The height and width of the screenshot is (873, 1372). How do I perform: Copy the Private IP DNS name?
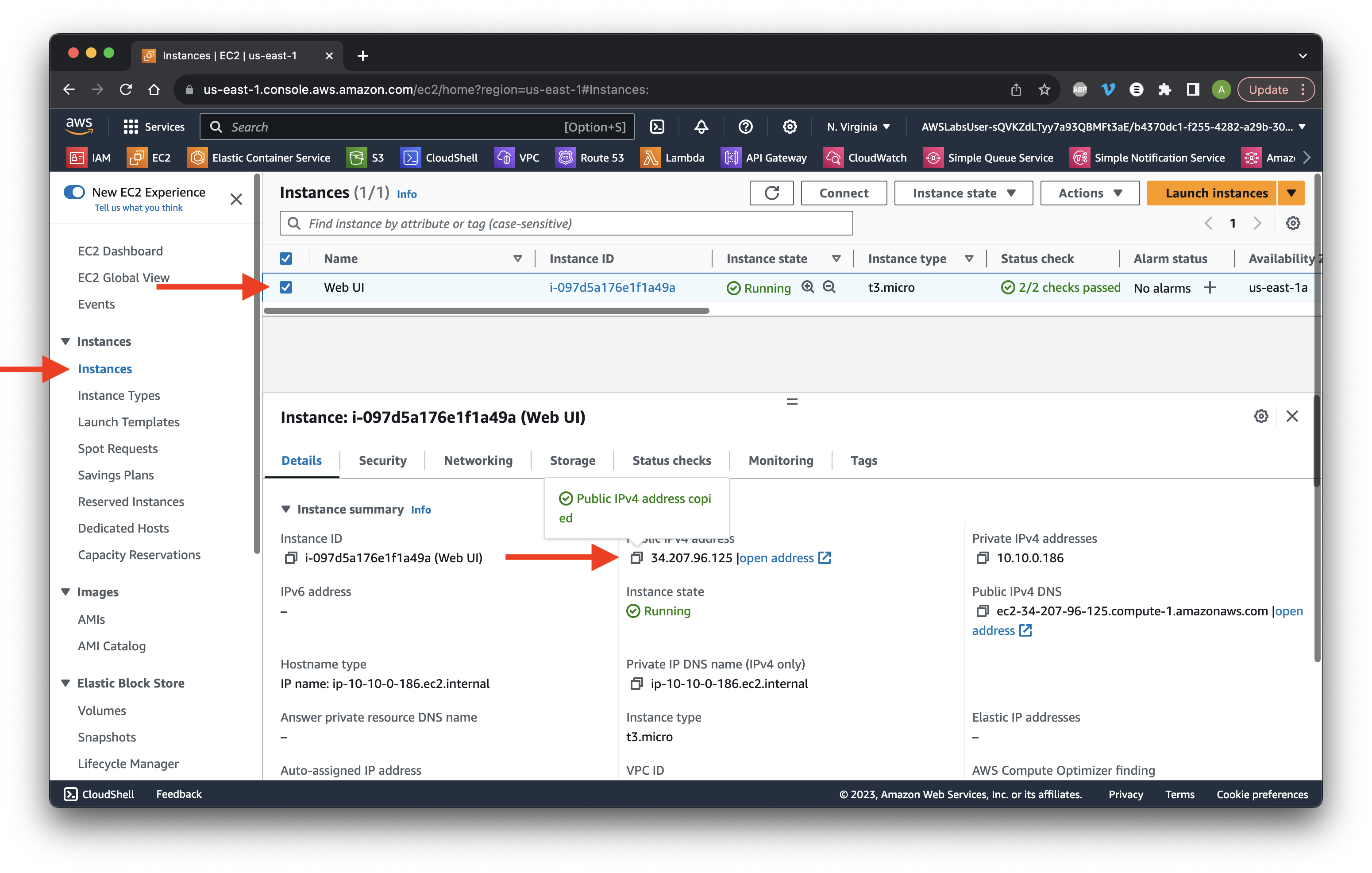636,683
